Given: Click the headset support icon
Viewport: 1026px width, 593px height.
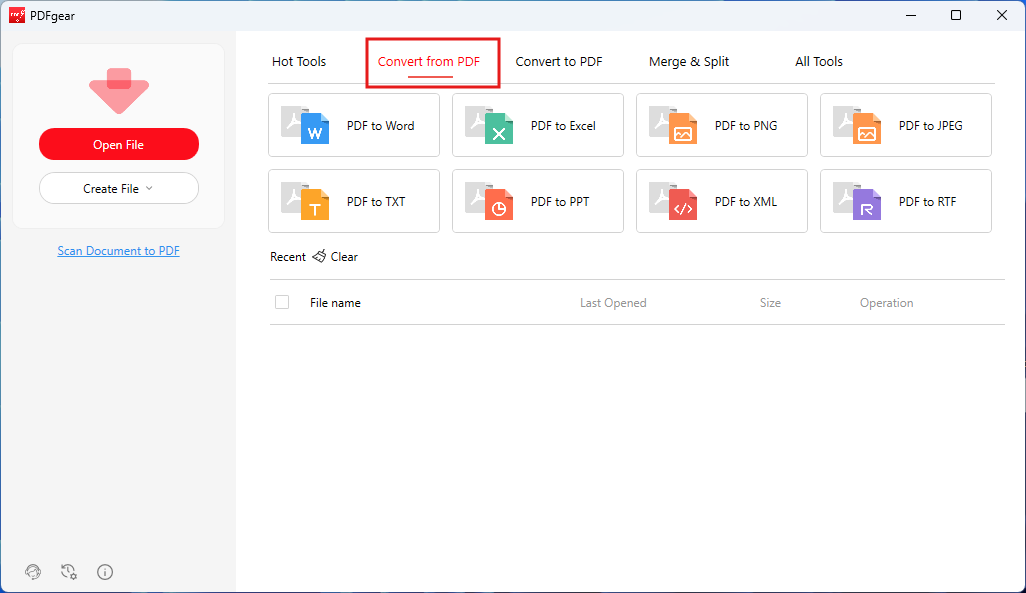Looking at the screenshot, I should [x=33, y=572].
